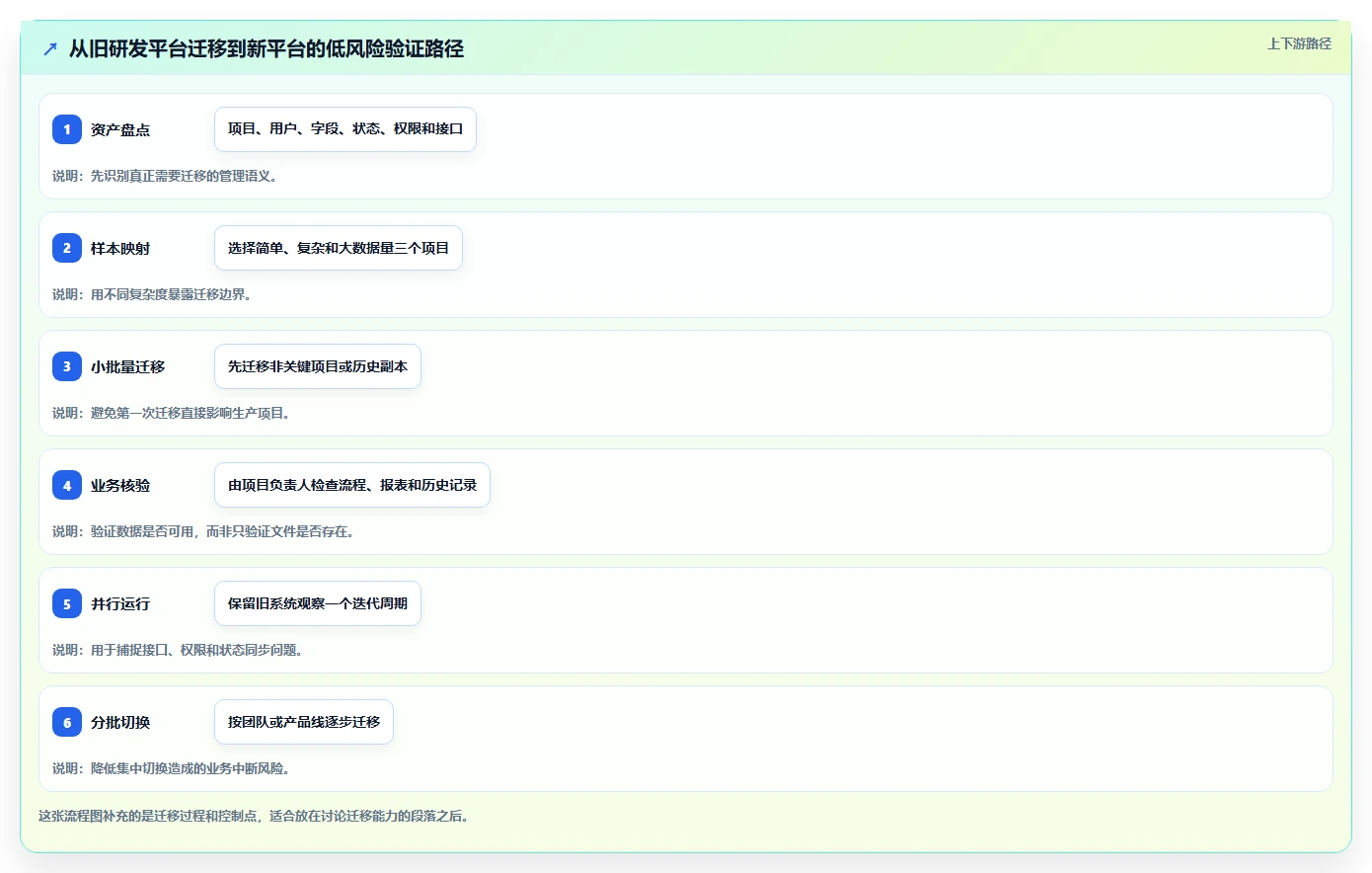Click the note 用于捕捉接口、权限和状态同步问题
The height and width of the screenshot is (873, 1372).
click(x=180, y=650)
